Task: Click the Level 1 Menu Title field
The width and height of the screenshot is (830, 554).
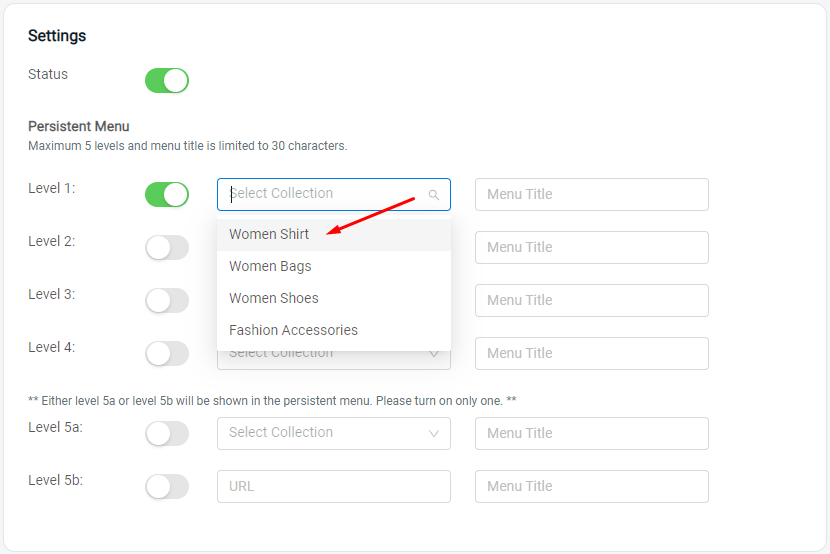Action: pyautogui.click(x=591, y=194)
